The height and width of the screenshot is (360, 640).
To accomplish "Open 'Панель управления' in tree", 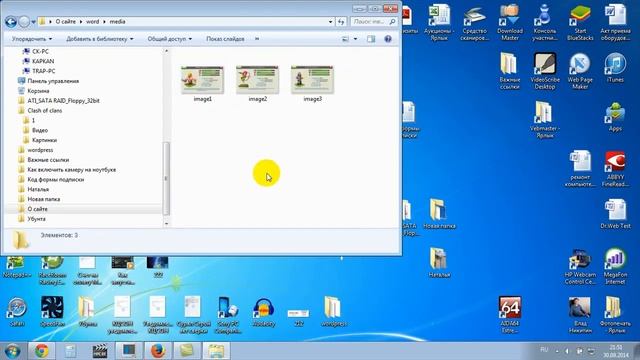I will coord(53,81).
